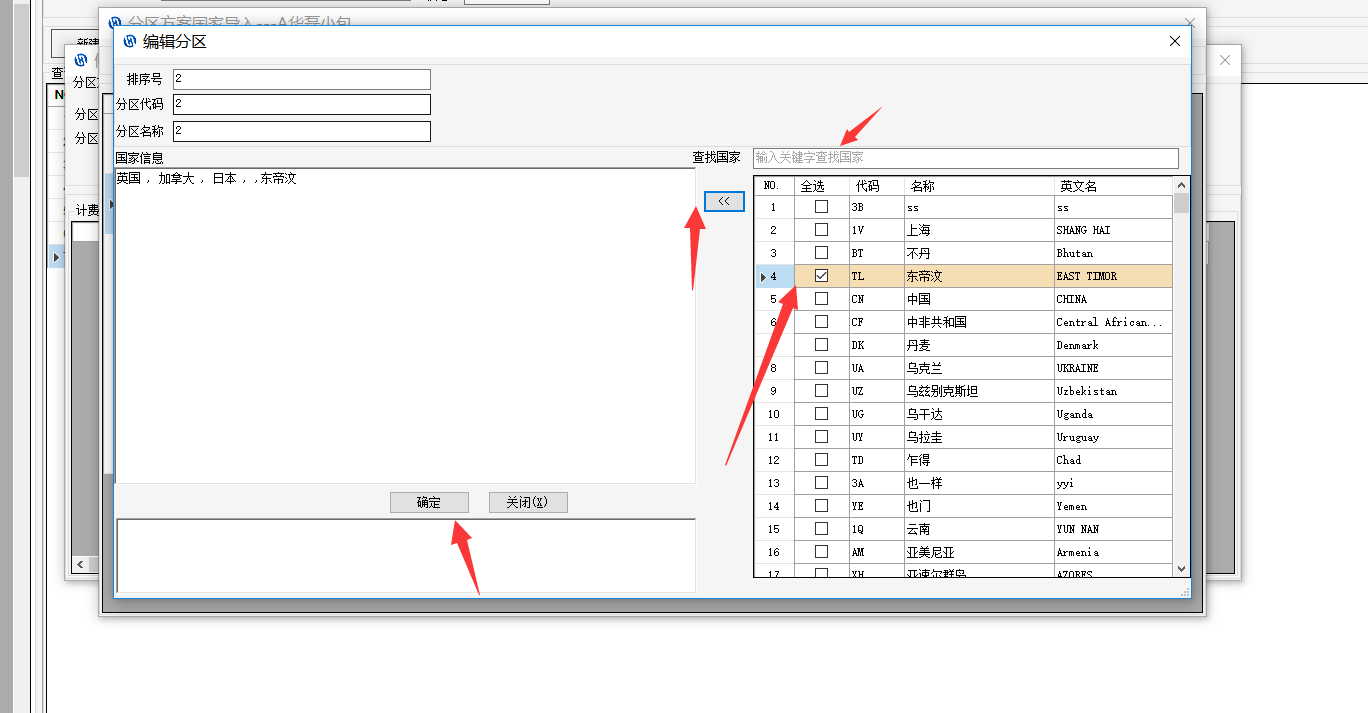The width and height of the screenshot is (1368, 713).
Task: Click the << add country button
Action: tap(724, 201)
